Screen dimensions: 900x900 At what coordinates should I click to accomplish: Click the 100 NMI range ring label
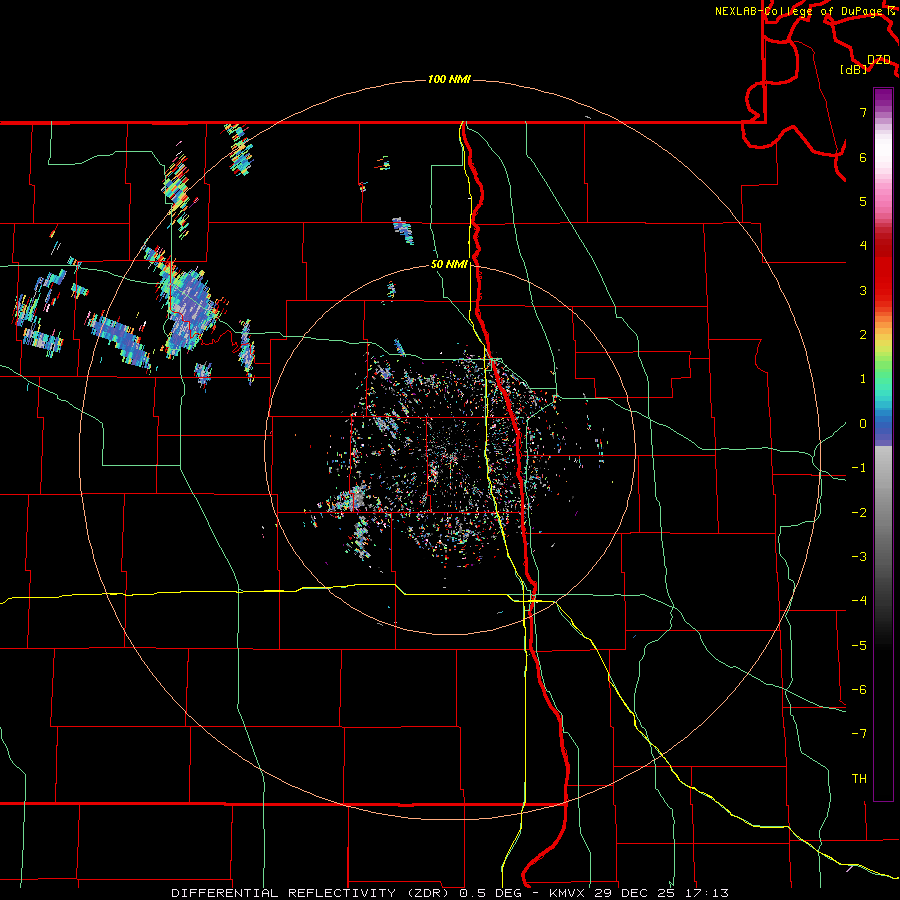click(x=449, y=79)
